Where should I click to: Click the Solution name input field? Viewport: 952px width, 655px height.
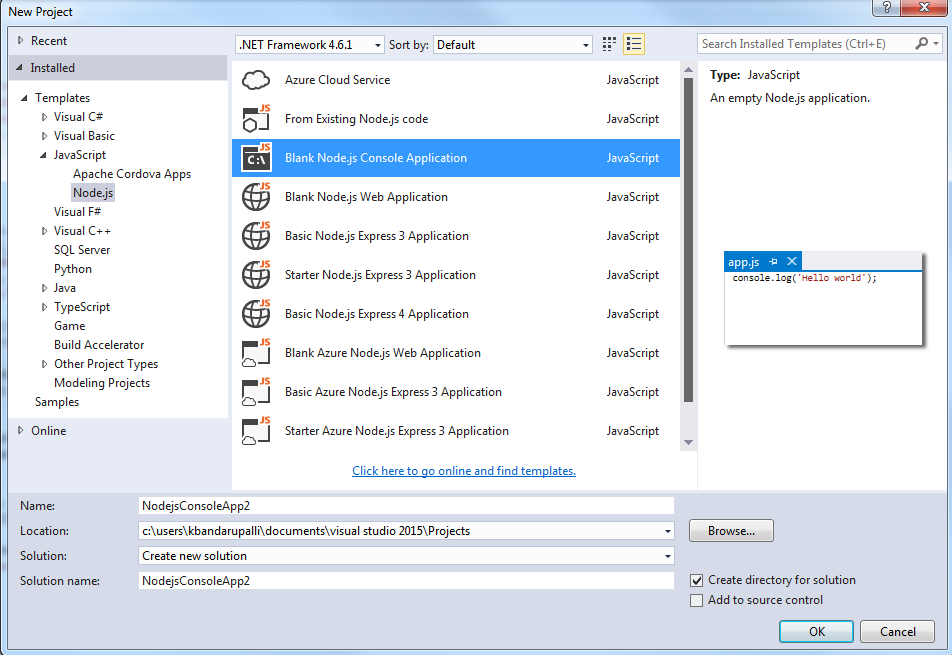[x=406, y=581]
